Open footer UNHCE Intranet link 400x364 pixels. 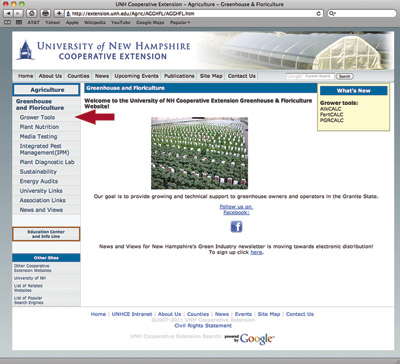132,314
